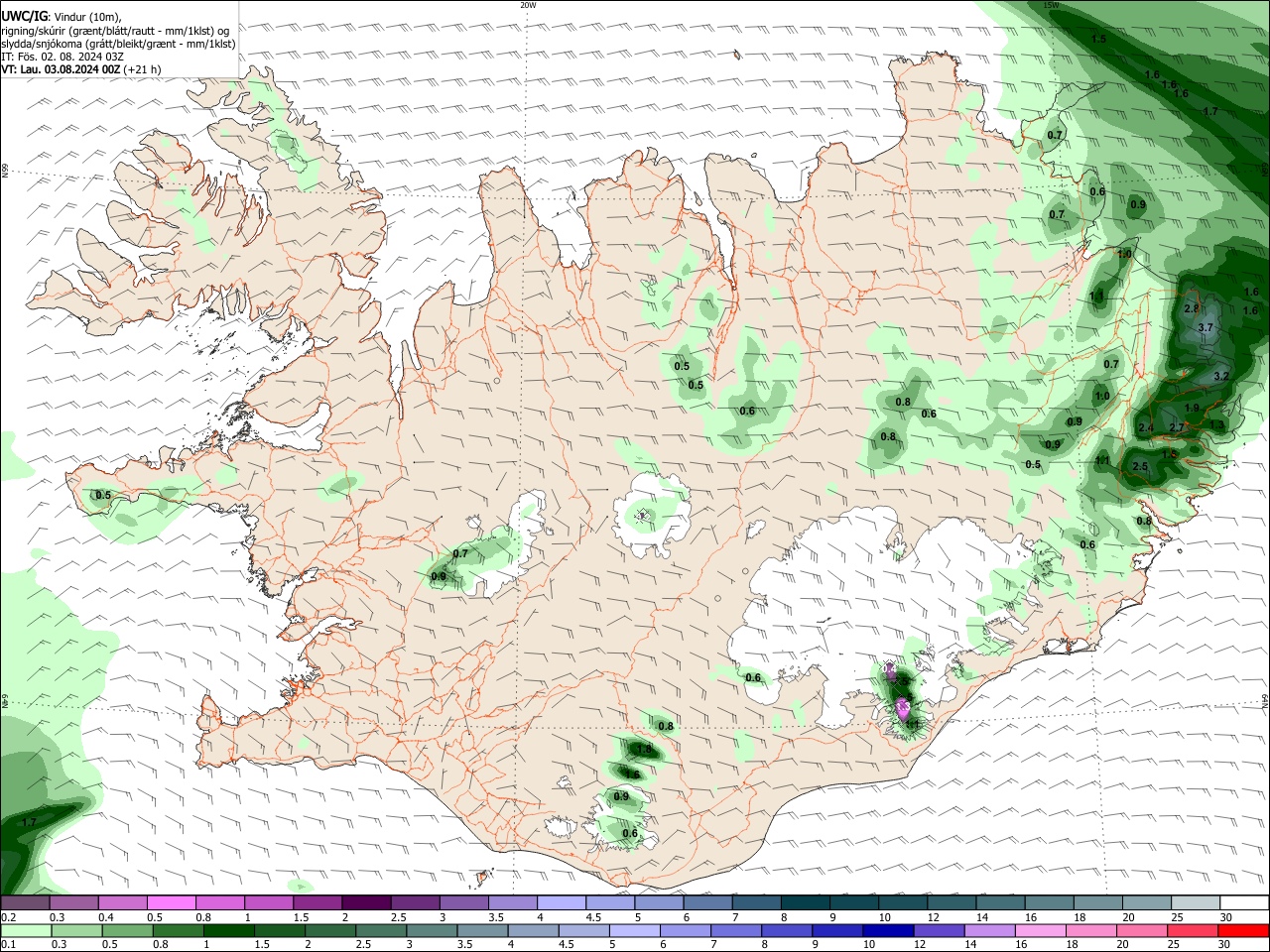
Task: Select the pale green 0.1 swatch in rain legend
Action: (x=26, y=930)
